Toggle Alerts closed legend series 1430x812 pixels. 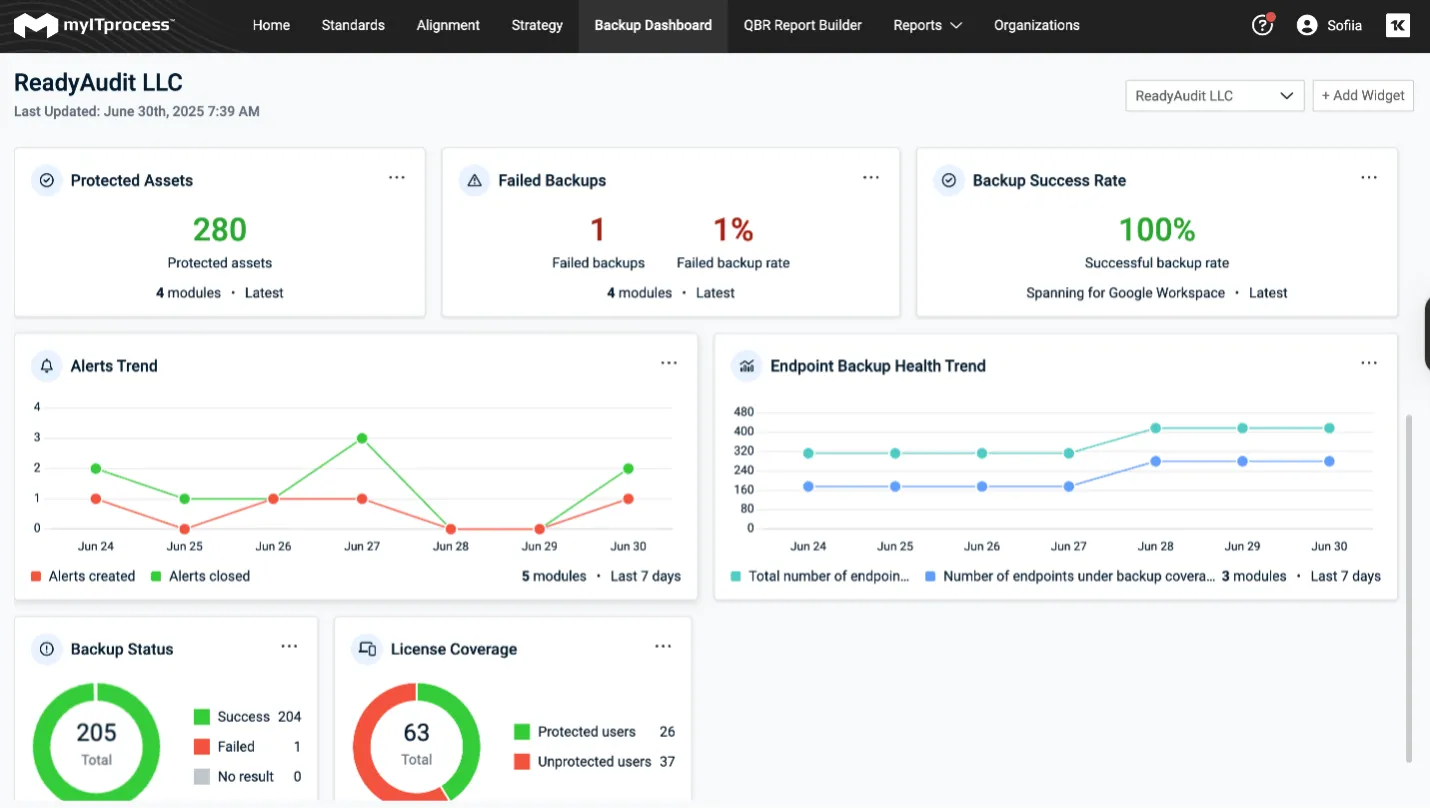coord(200,576)
